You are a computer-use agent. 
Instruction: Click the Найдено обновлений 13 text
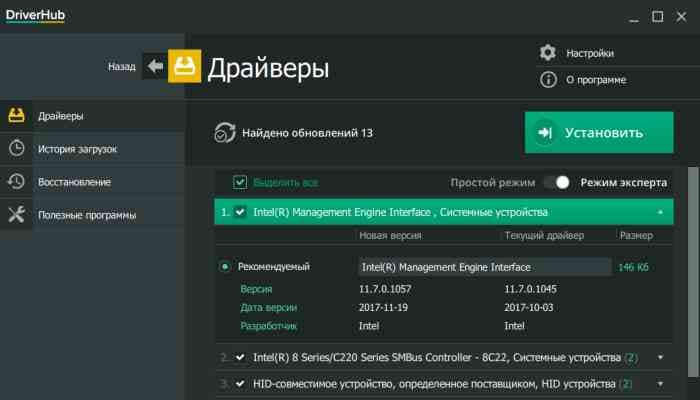click(x=307, y=133)
